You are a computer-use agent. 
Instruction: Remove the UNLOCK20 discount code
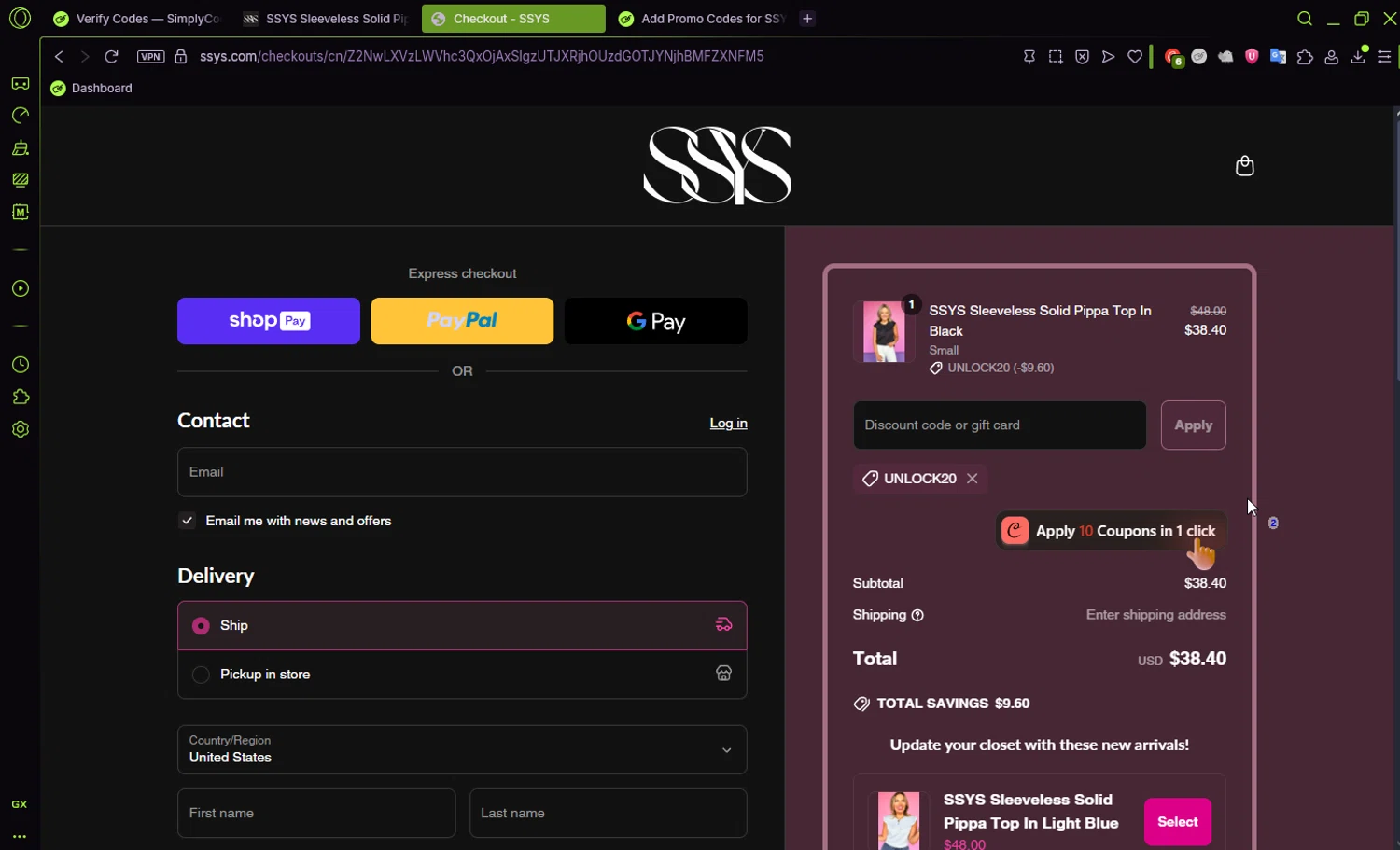972,479
